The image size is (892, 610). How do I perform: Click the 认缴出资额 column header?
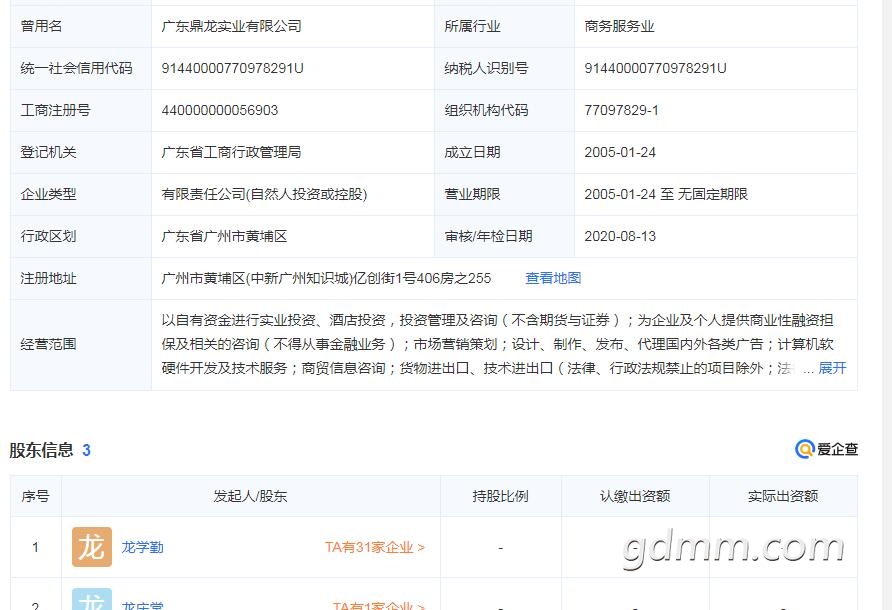point(635,496)
